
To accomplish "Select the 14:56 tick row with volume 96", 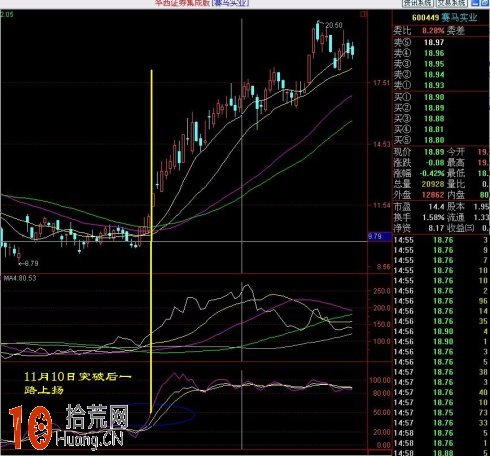I will tap(441, 301).
